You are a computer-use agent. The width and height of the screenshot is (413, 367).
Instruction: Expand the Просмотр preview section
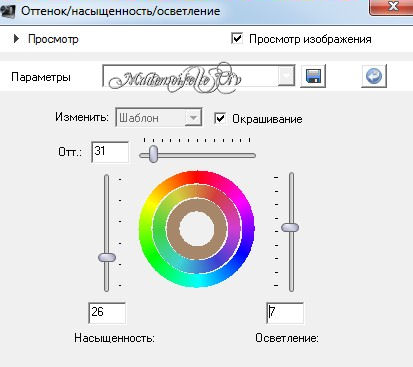[x=16, y=39]
